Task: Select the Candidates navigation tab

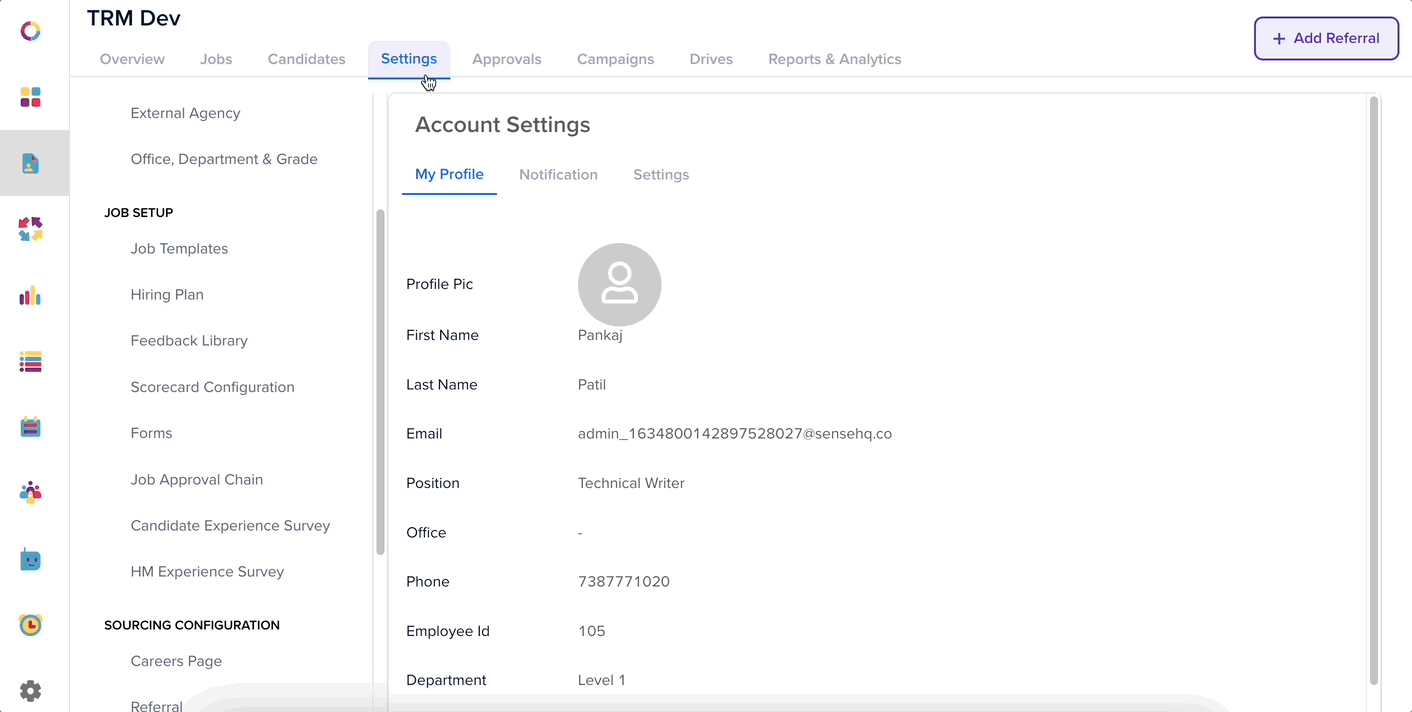Action: tap(306, 59)
